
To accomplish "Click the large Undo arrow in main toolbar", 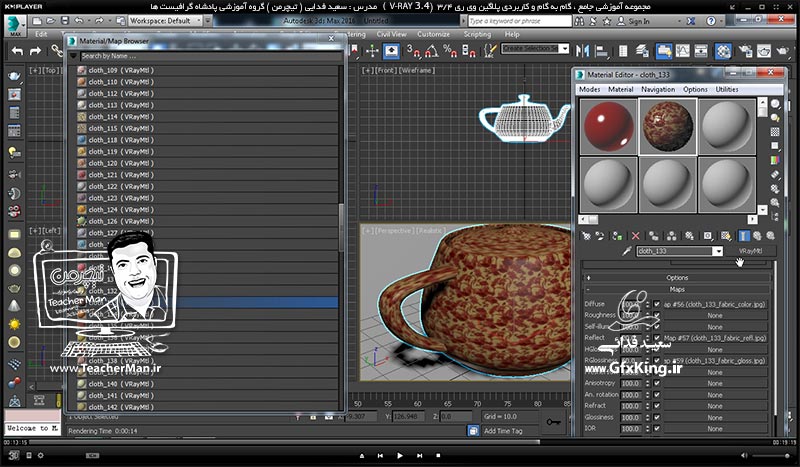I will 17,51.
